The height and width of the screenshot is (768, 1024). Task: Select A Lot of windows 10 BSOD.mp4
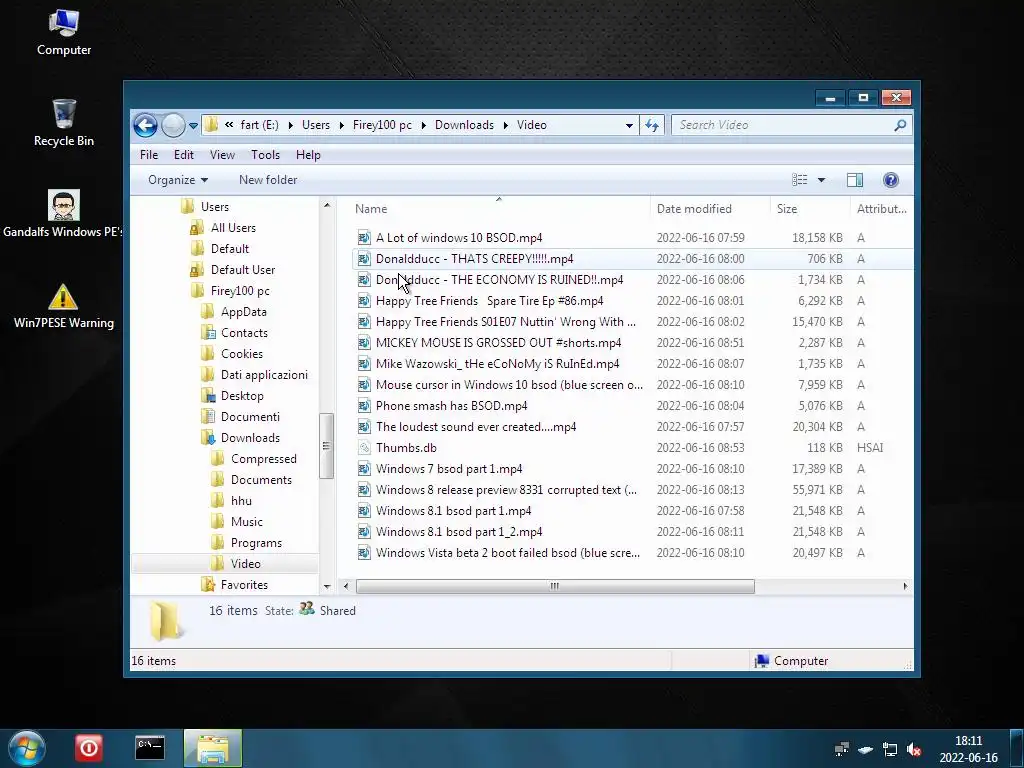[458, 238]
